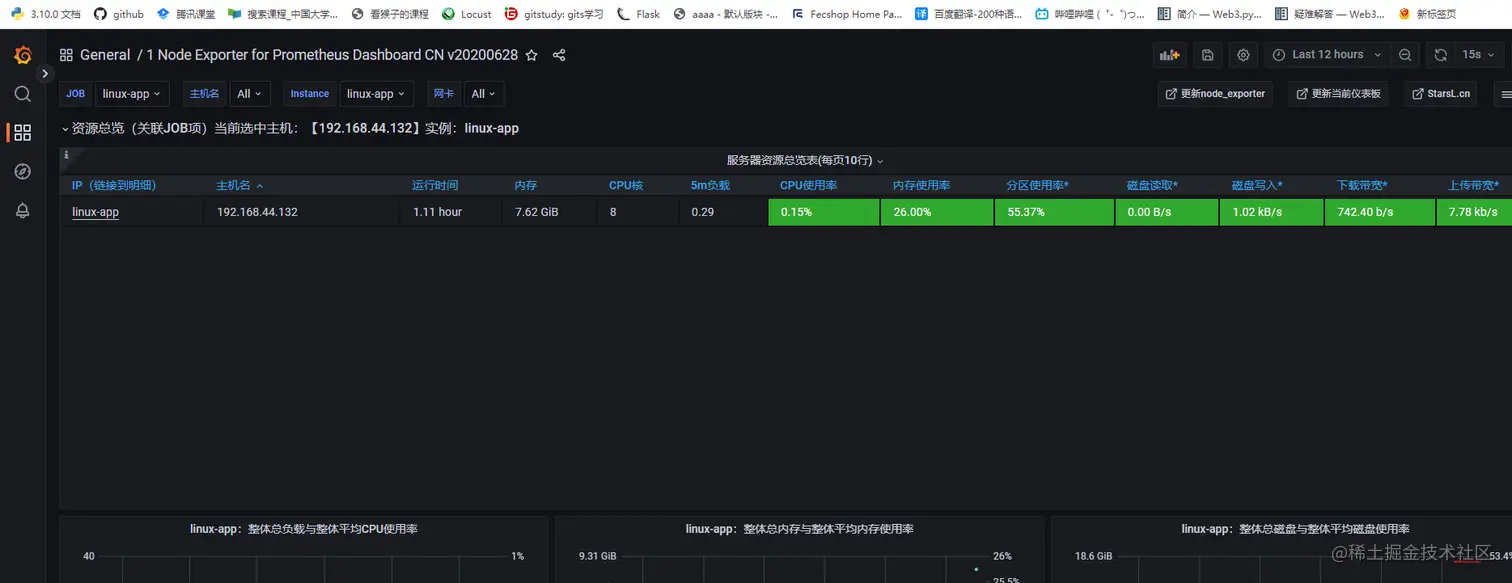Add a new panel to dashboard
This screenshot has height=583, width=1512.
1169,55
